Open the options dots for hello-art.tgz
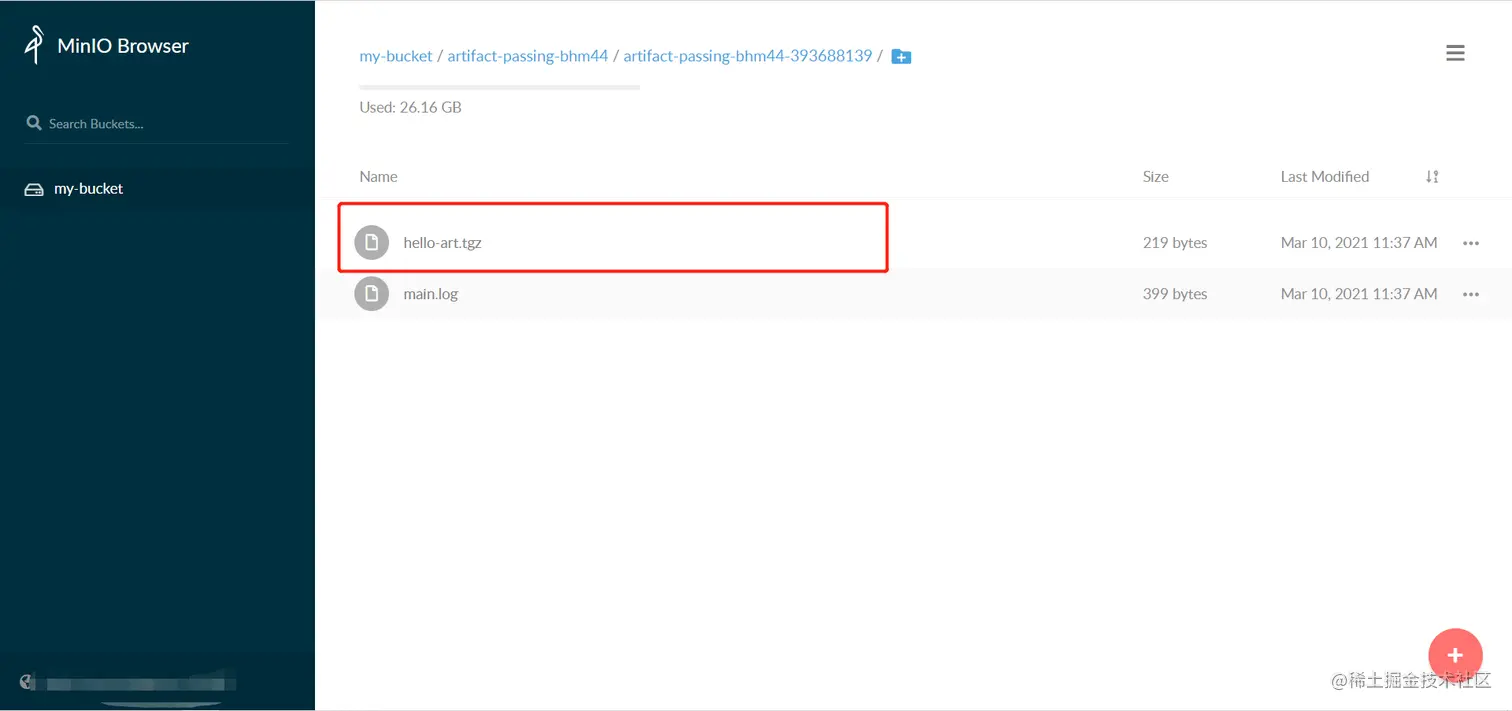 coord(1470,243)
